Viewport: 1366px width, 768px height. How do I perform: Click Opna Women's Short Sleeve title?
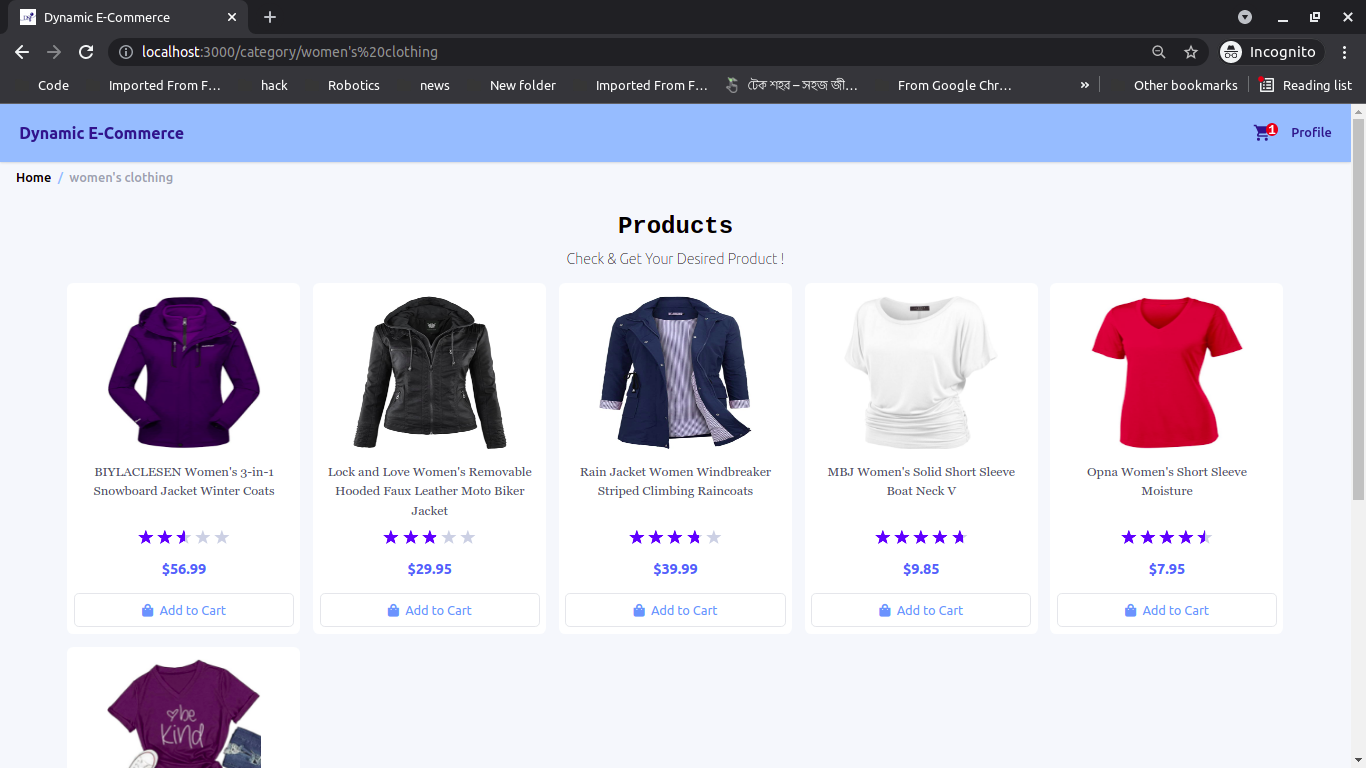[1167, 481]
